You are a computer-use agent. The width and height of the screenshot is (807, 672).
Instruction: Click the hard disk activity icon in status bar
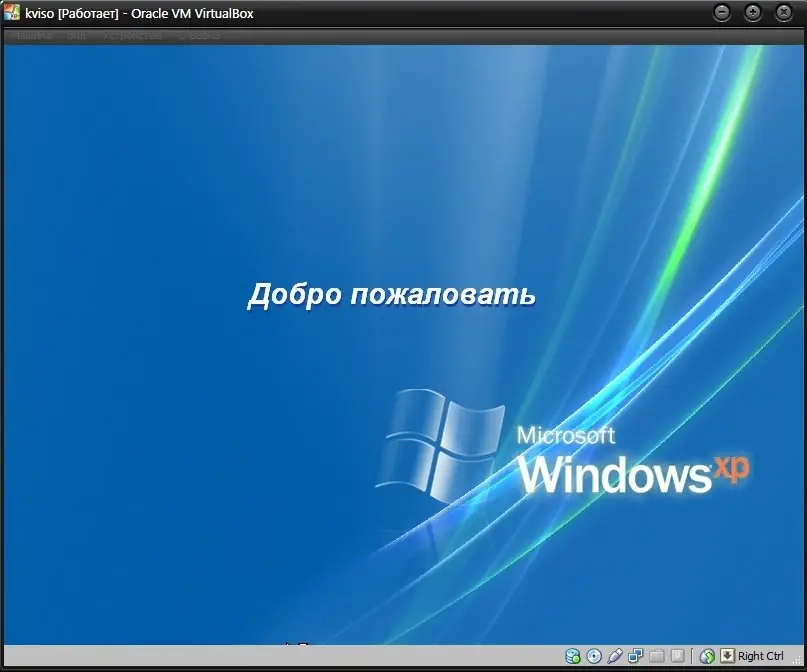[x=572, y=656]
